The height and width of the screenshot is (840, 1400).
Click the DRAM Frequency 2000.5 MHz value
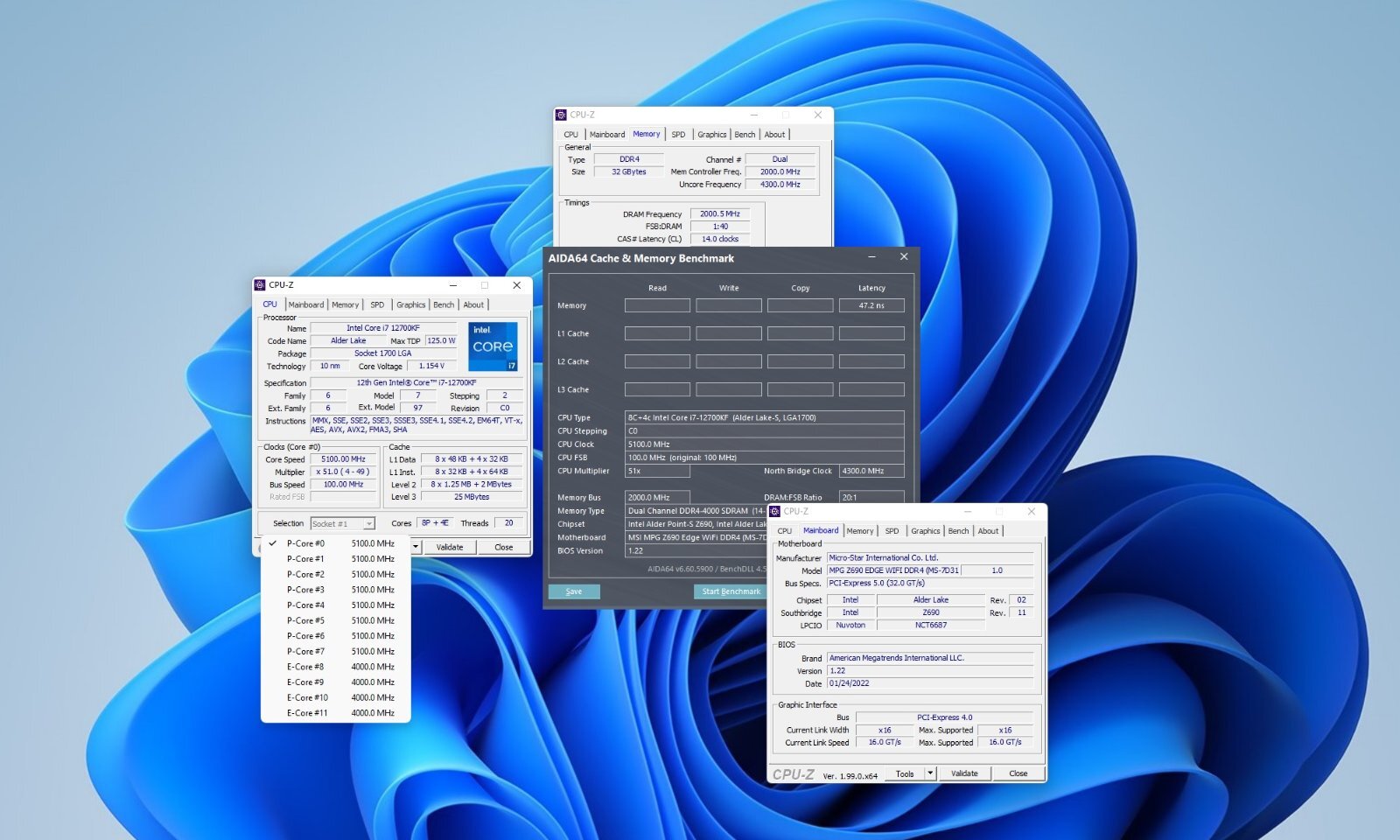(x=720, y=213)
